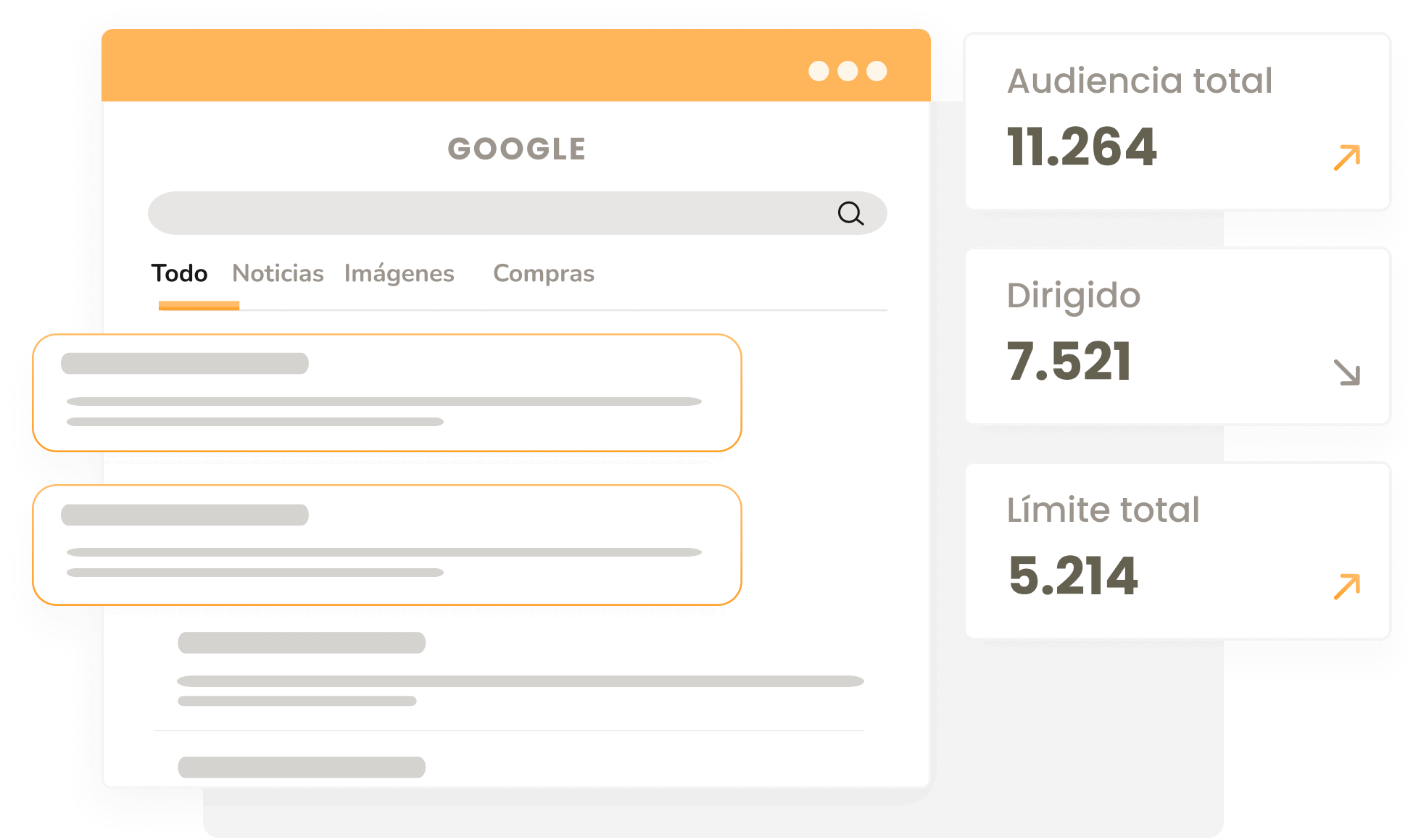The image size is (1421, 840).
Task: Open the third unhighlighted search result title
Action: tap(302, 643)
